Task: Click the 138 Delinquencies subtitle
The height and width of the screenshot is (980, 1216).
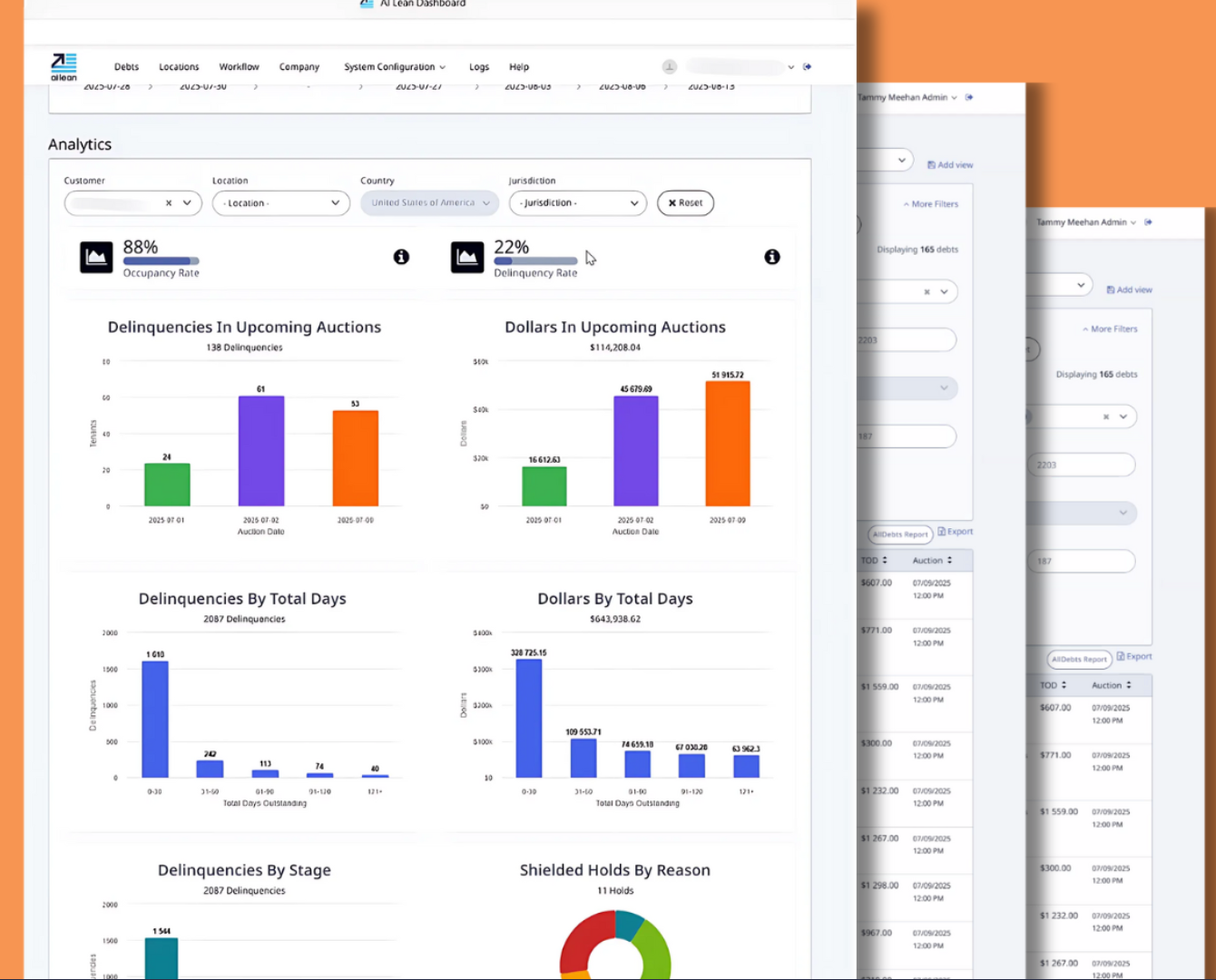Action: (x=244, y=348)
